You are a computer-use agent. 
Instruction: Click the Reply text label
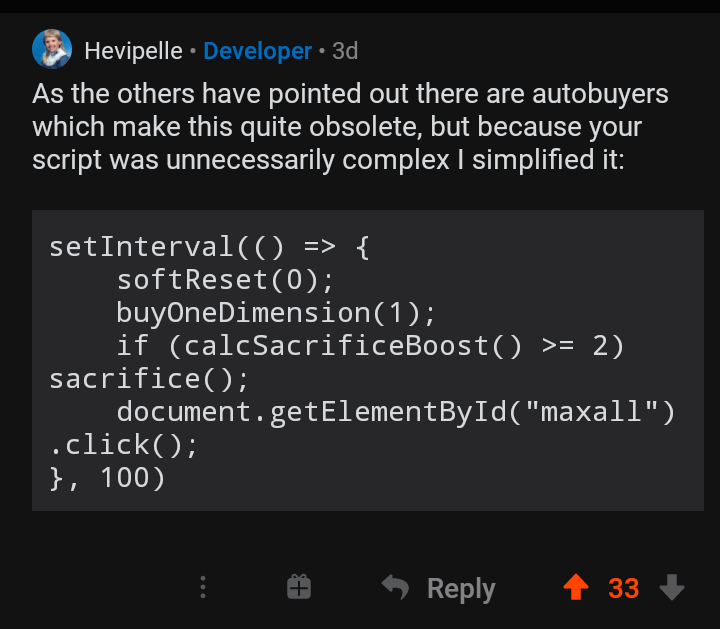tap(461, 589)
